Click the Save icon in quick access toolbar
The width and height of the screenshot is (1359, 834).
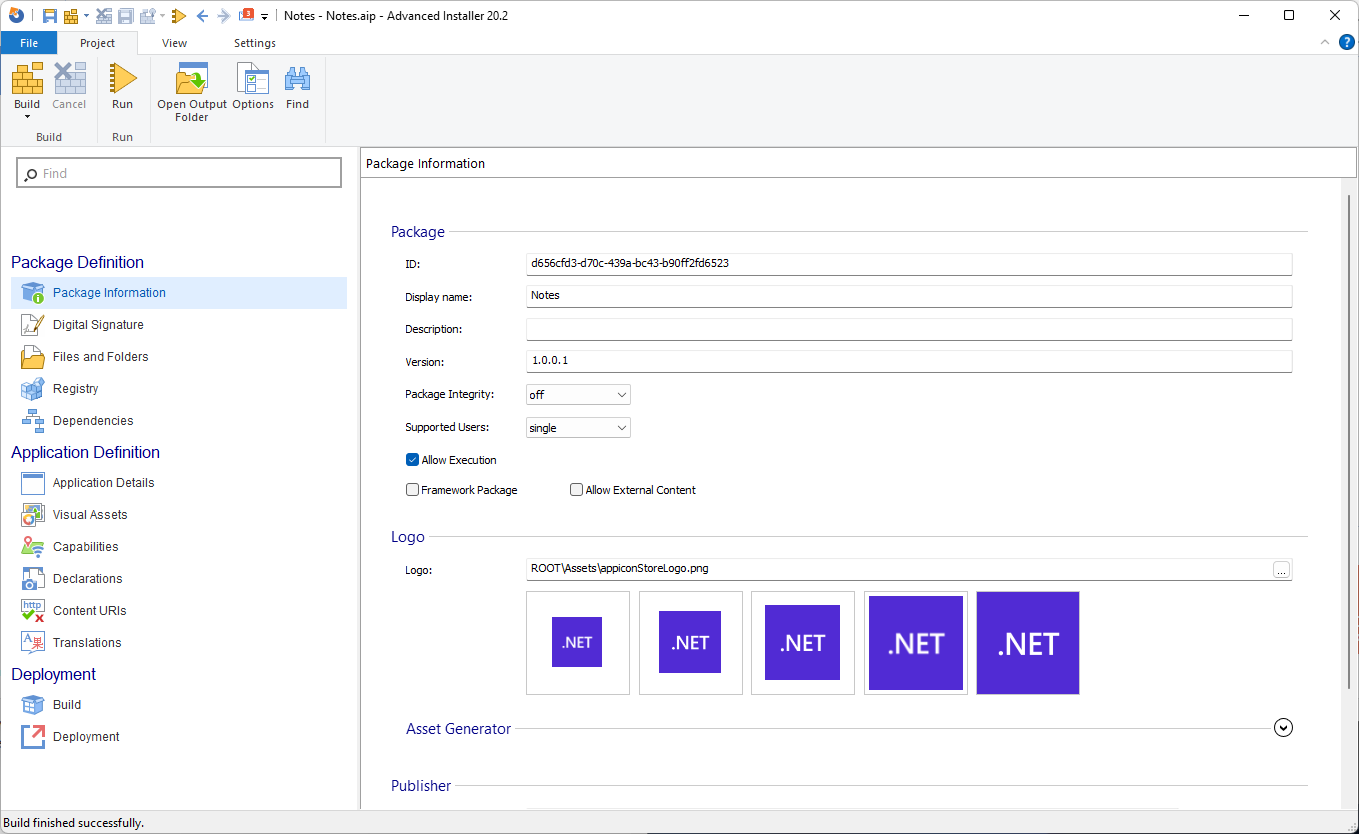point(49,15)
